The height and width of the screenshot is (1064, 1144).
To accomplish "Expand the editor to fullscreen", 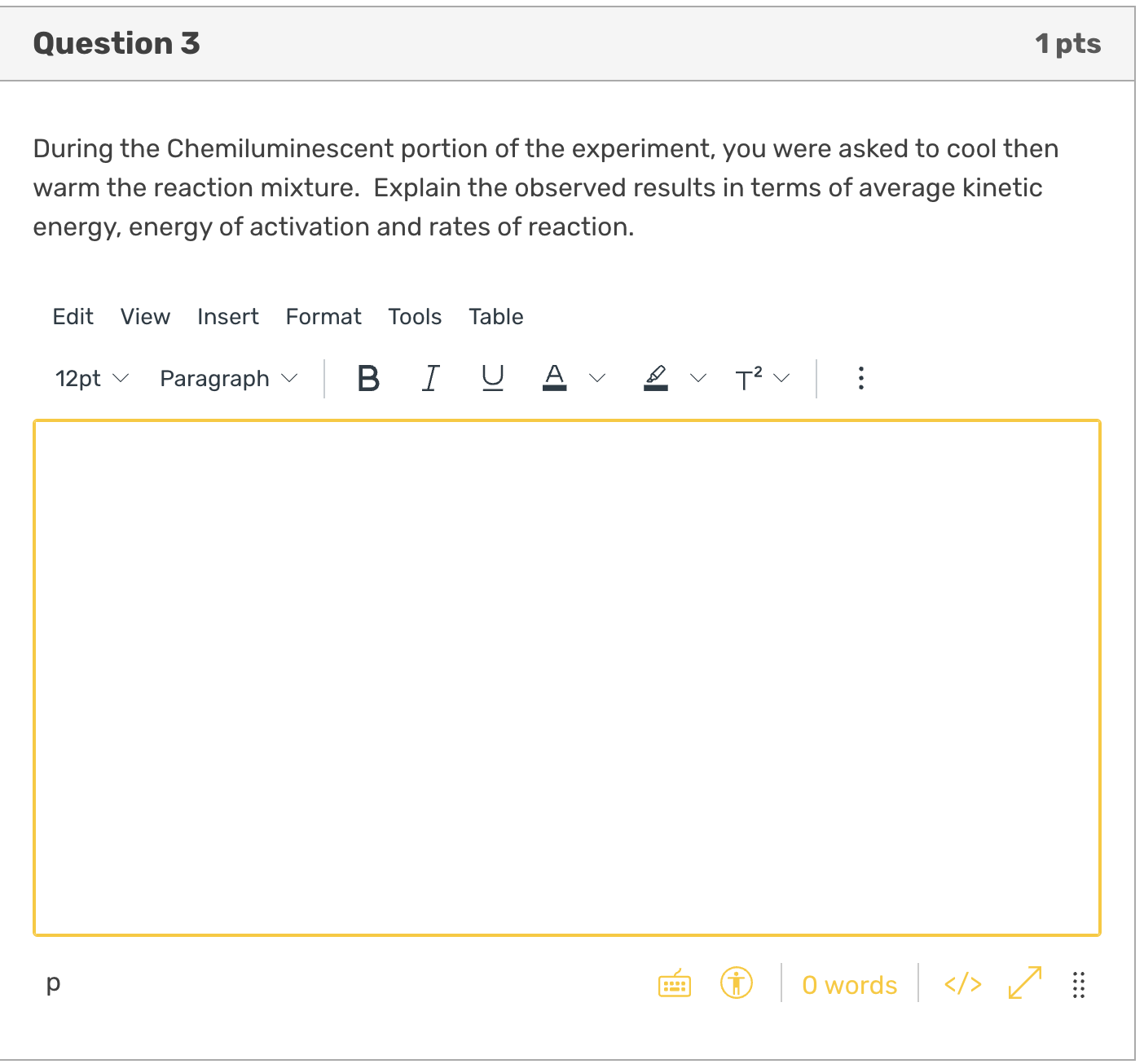I will (x=1023, y=984).
